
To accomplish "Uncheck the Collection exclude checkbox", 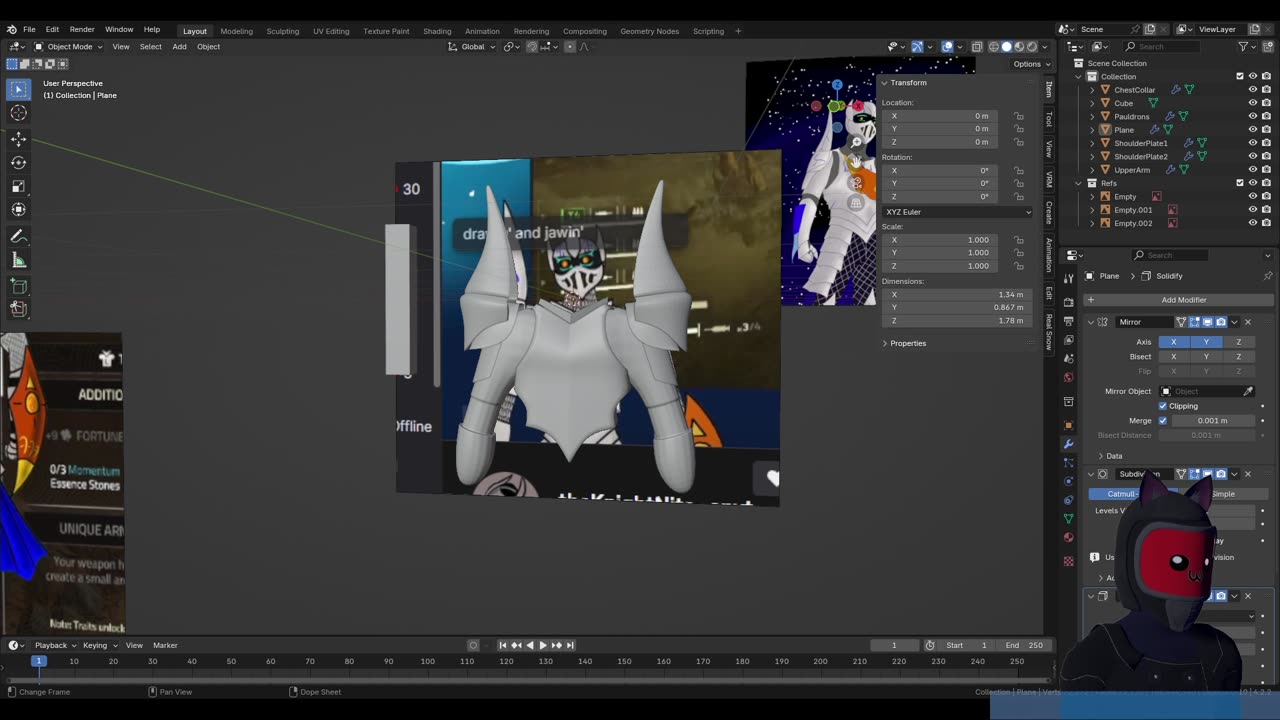I will 1240,76.
